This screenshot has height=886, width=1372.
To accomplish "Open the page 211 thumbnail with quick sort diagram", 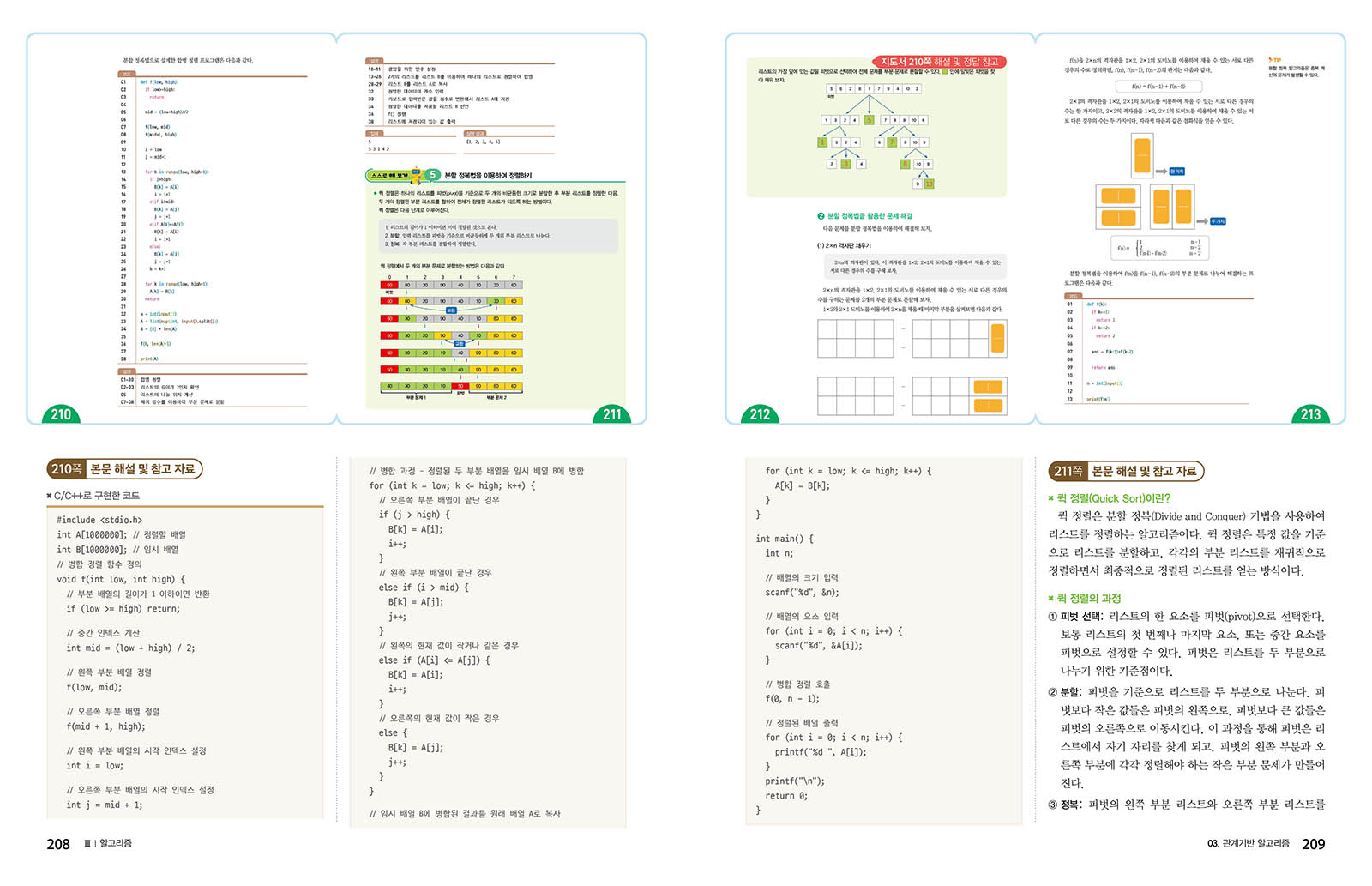I will click(x=491, y=229).
